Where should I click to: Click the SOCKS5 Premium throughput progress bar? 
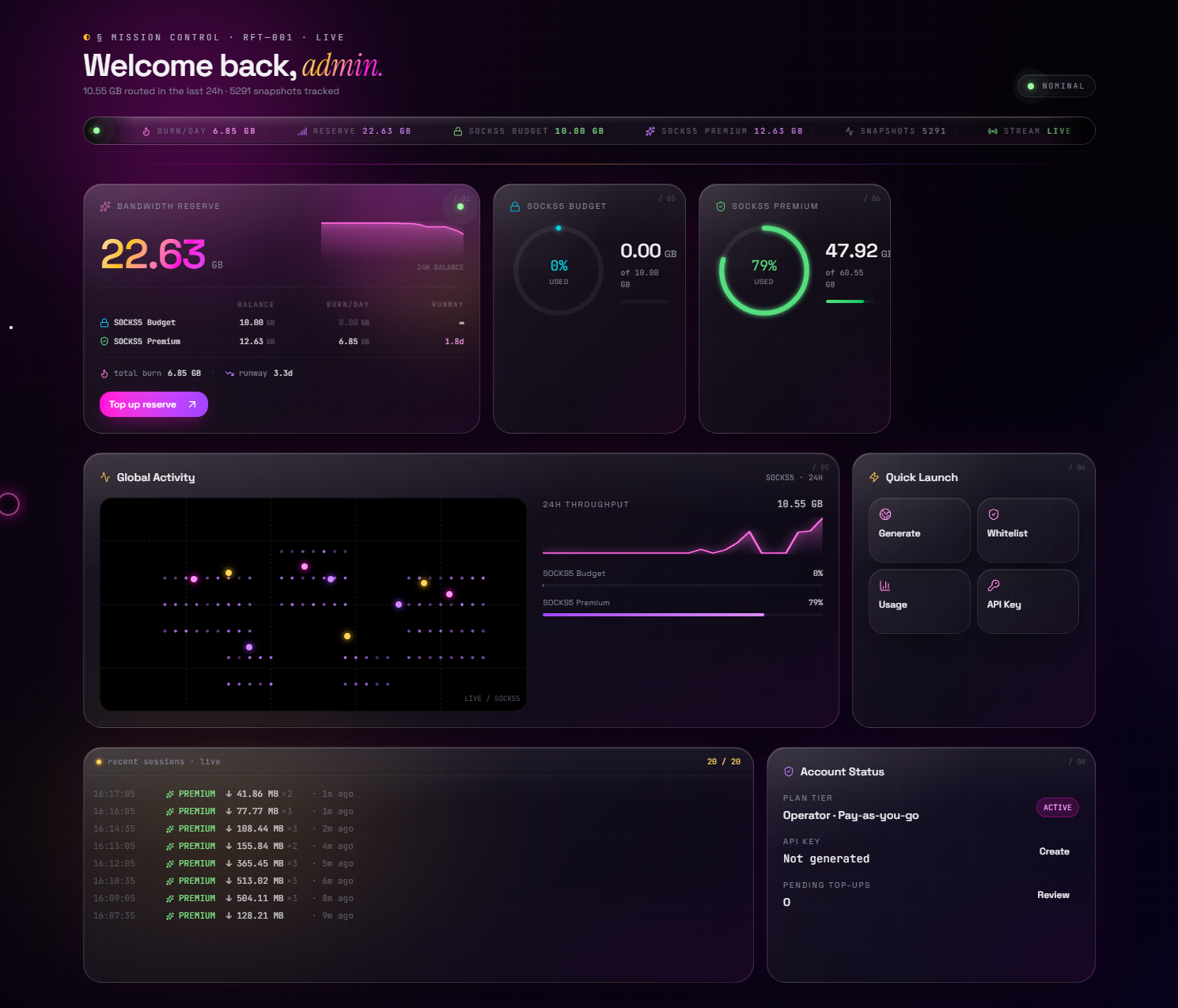683,615
